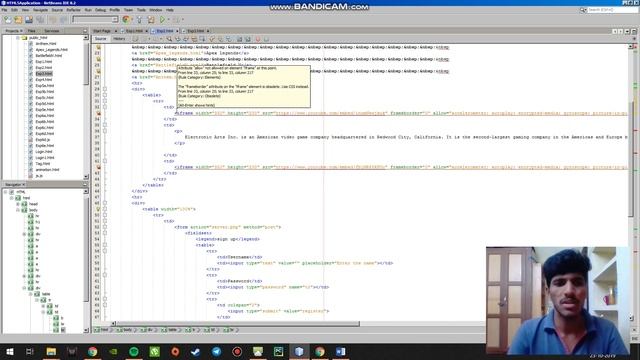Screen dimensions: 640x360
Task: Click the Clean and Build Project icon
Action: click(x=151, y=19)
